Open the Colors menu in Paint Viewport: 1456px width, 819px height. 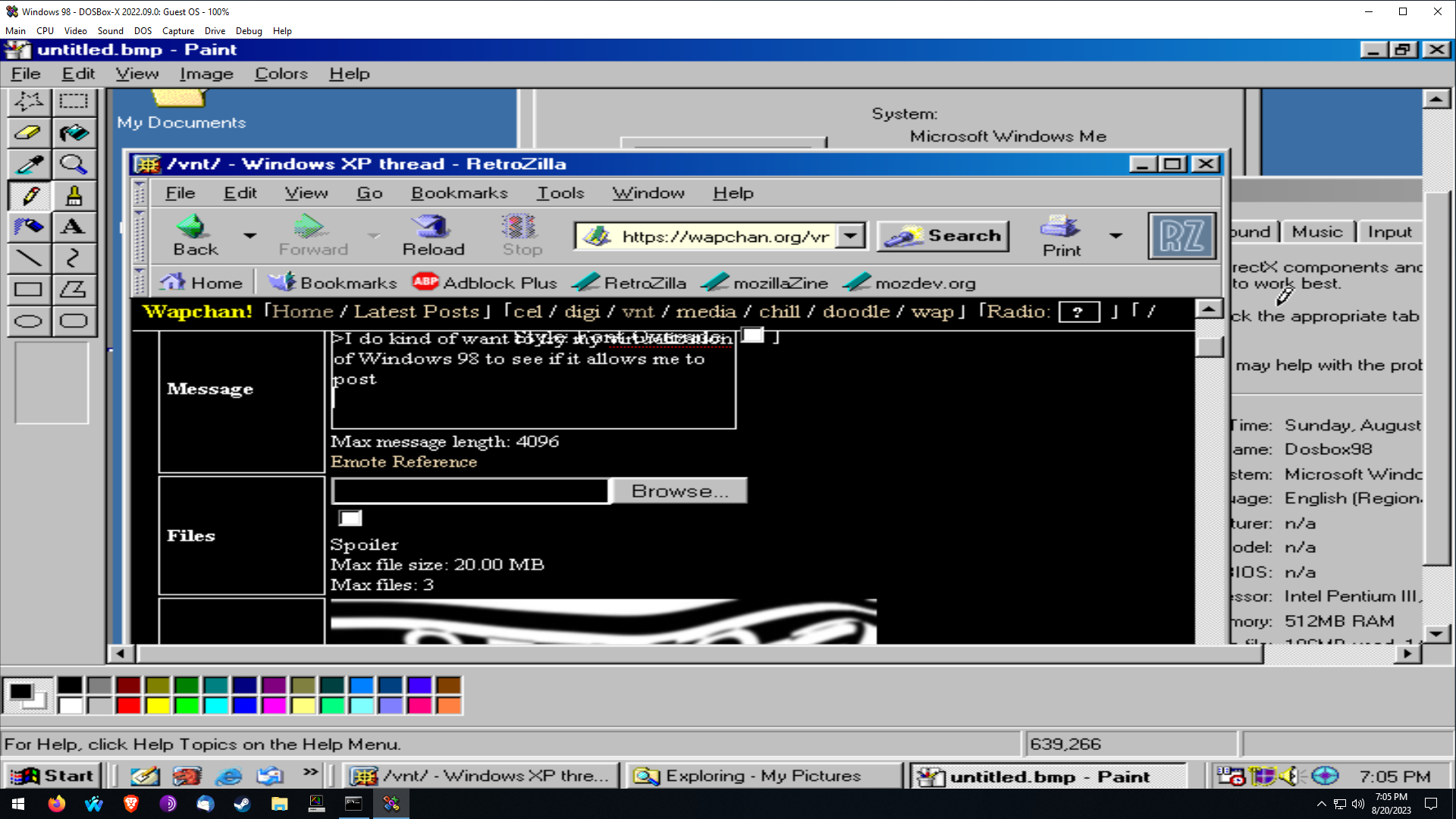(281, 74)
